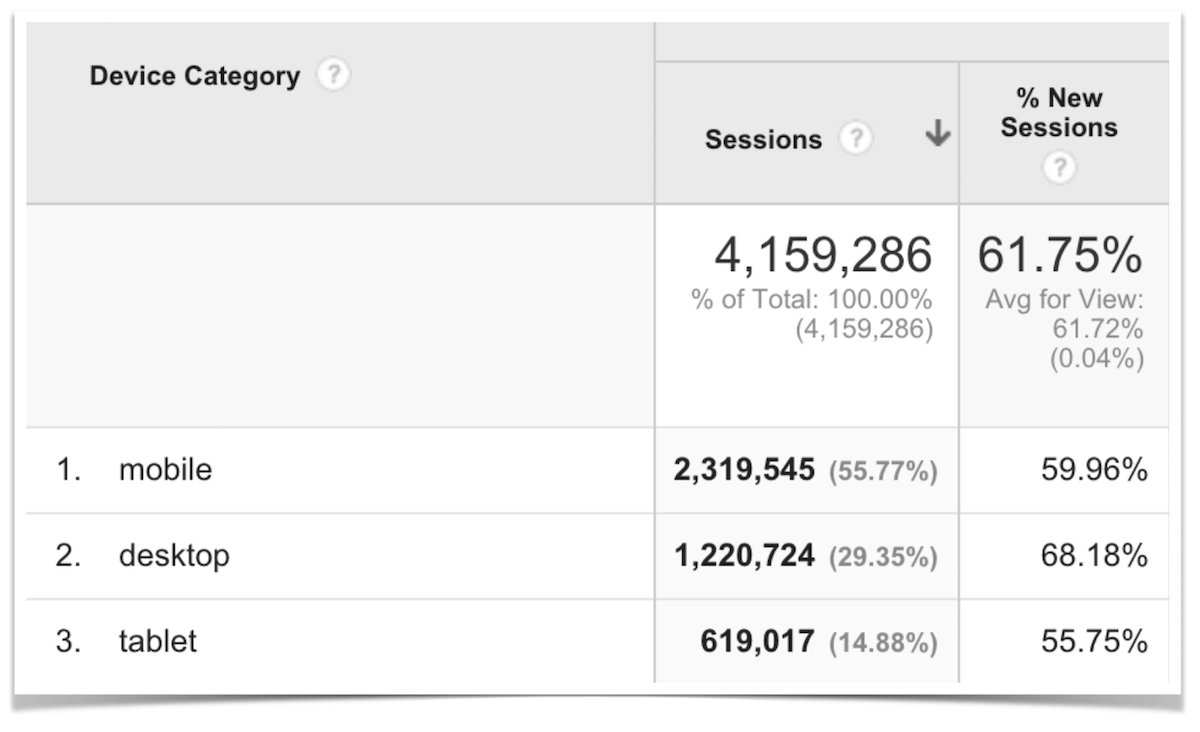
Task: Open the tablet device category row
Action: [158, 642]
